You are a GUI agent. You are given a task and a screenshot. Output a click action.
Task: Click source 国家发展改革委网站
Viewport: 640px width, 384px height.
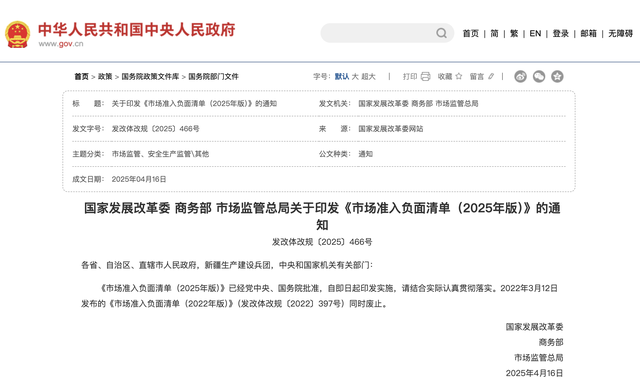(391, 129)
